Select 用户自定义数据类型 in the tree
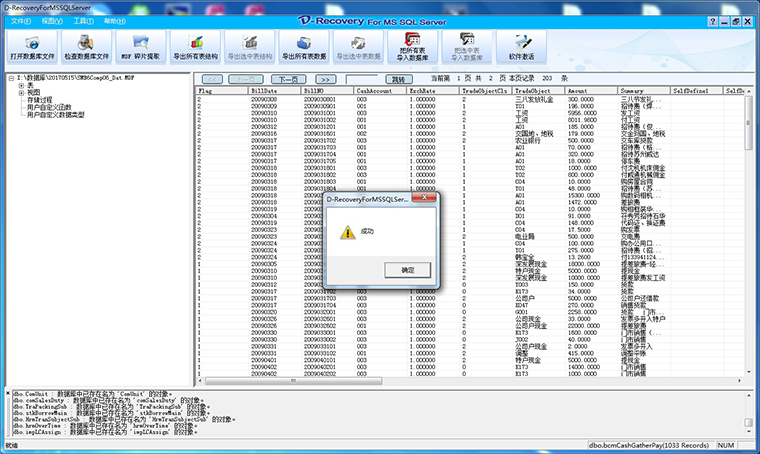760x454 pixels. (x=56, y=115)
